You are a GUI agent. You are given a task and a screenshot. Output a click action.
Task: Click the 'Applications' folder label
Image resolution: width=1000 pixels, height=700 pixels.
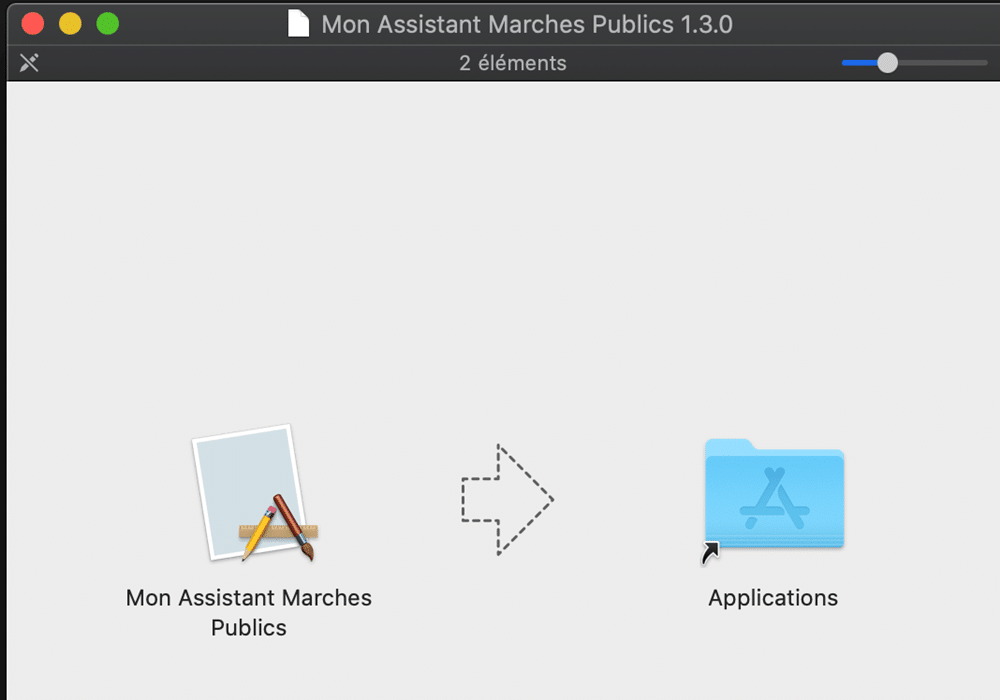click(773, 598)
